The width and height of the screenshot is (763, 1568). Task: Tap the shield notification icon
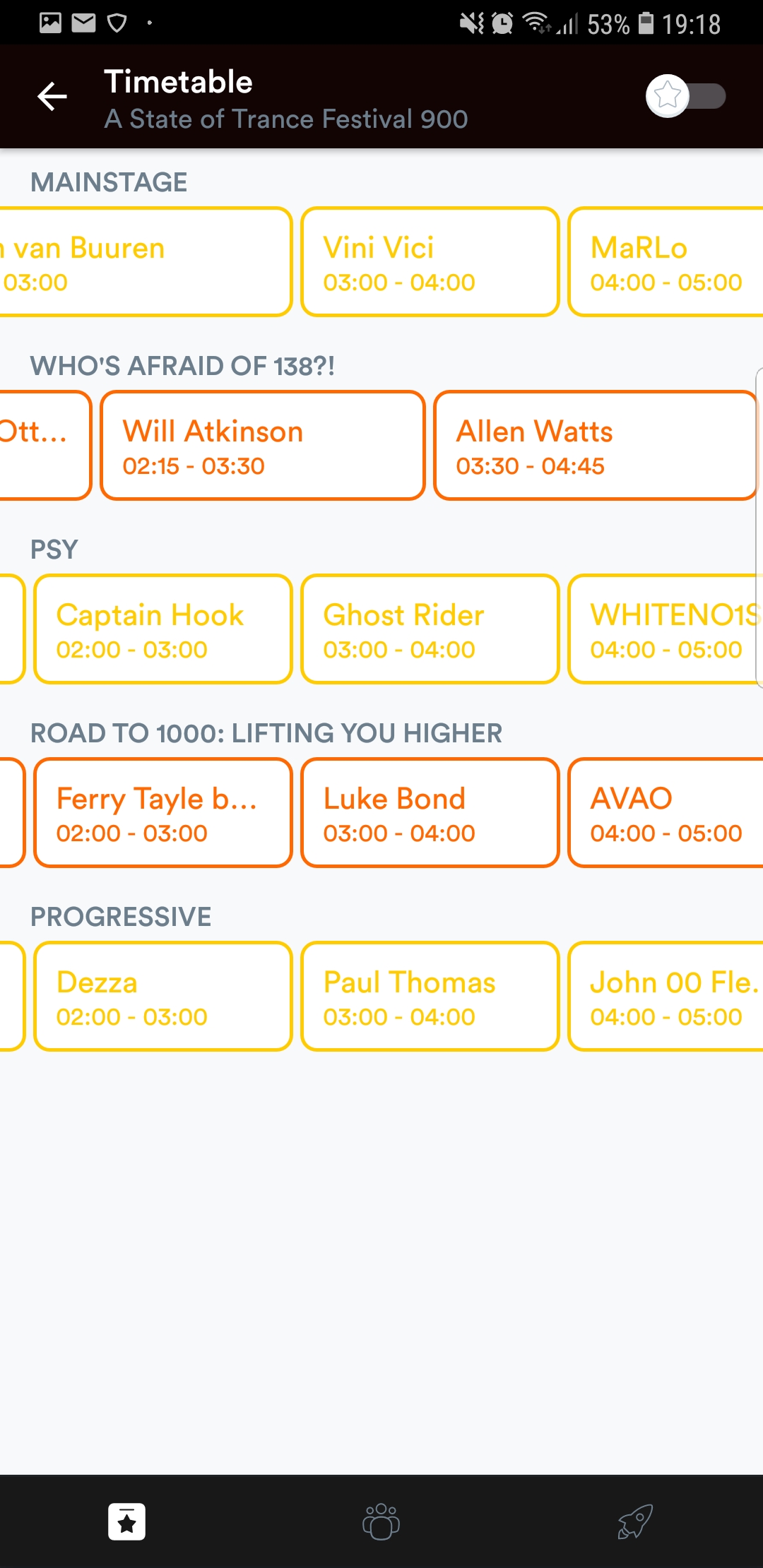[117, 23]
